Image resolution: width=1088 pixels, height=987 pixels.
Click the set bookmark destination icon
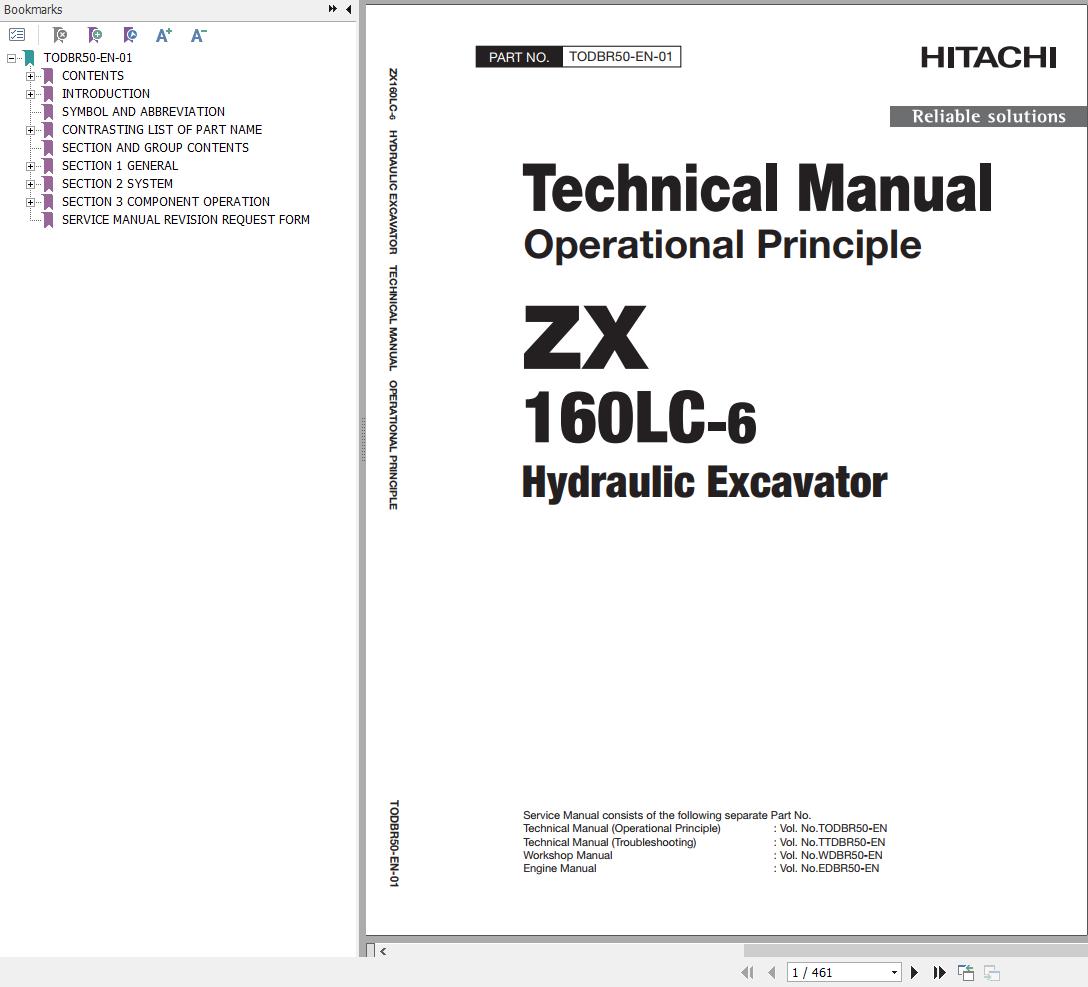(x=130, y=35)
